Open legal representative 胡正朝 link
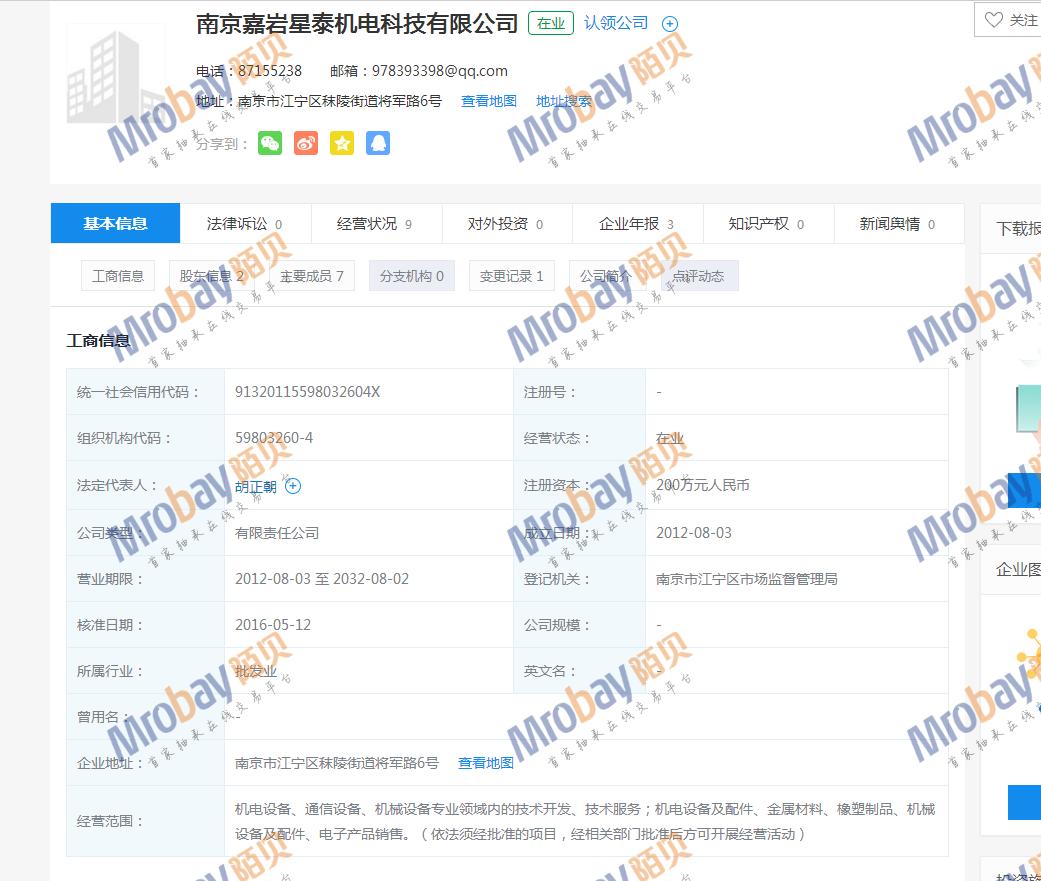Screen dimensions: 1041x881 [255, 486]
